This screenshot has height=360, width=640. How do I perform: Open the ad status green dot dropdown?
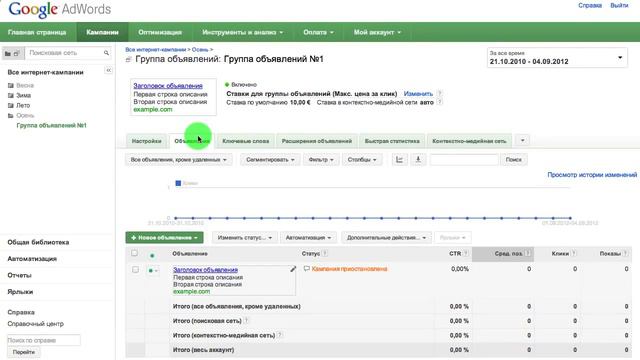(x=153, y=270)
